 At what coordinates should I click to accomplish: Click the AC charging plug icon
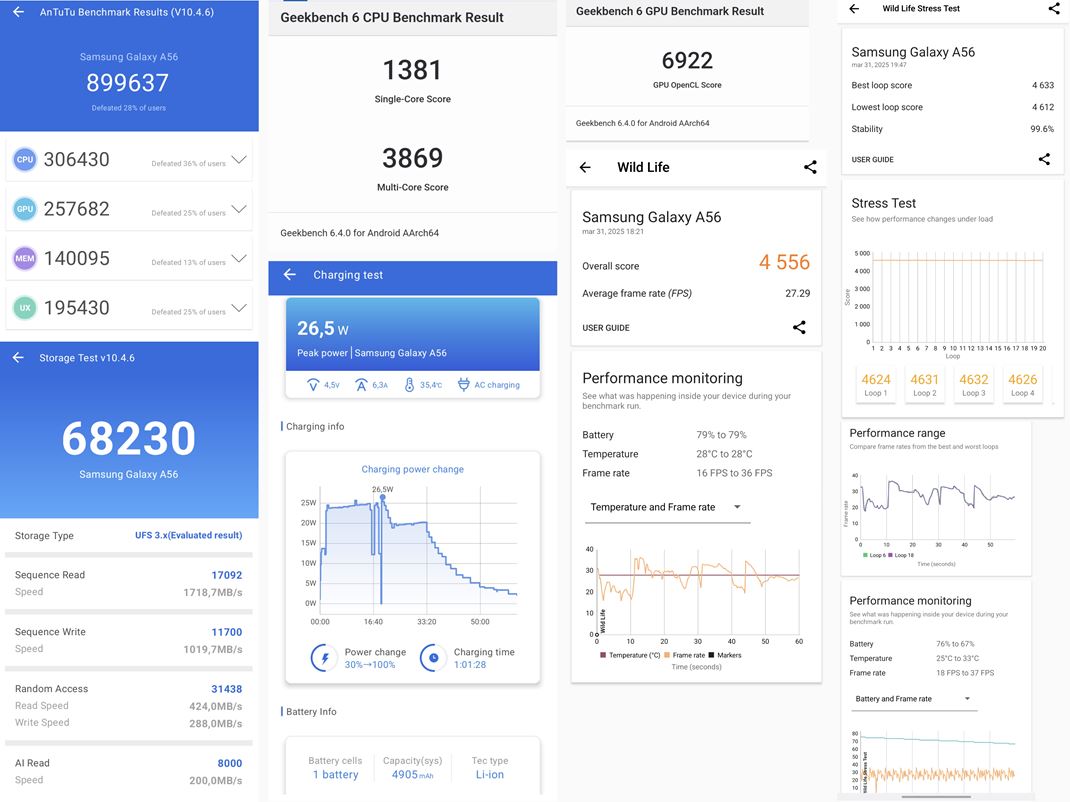463,385
